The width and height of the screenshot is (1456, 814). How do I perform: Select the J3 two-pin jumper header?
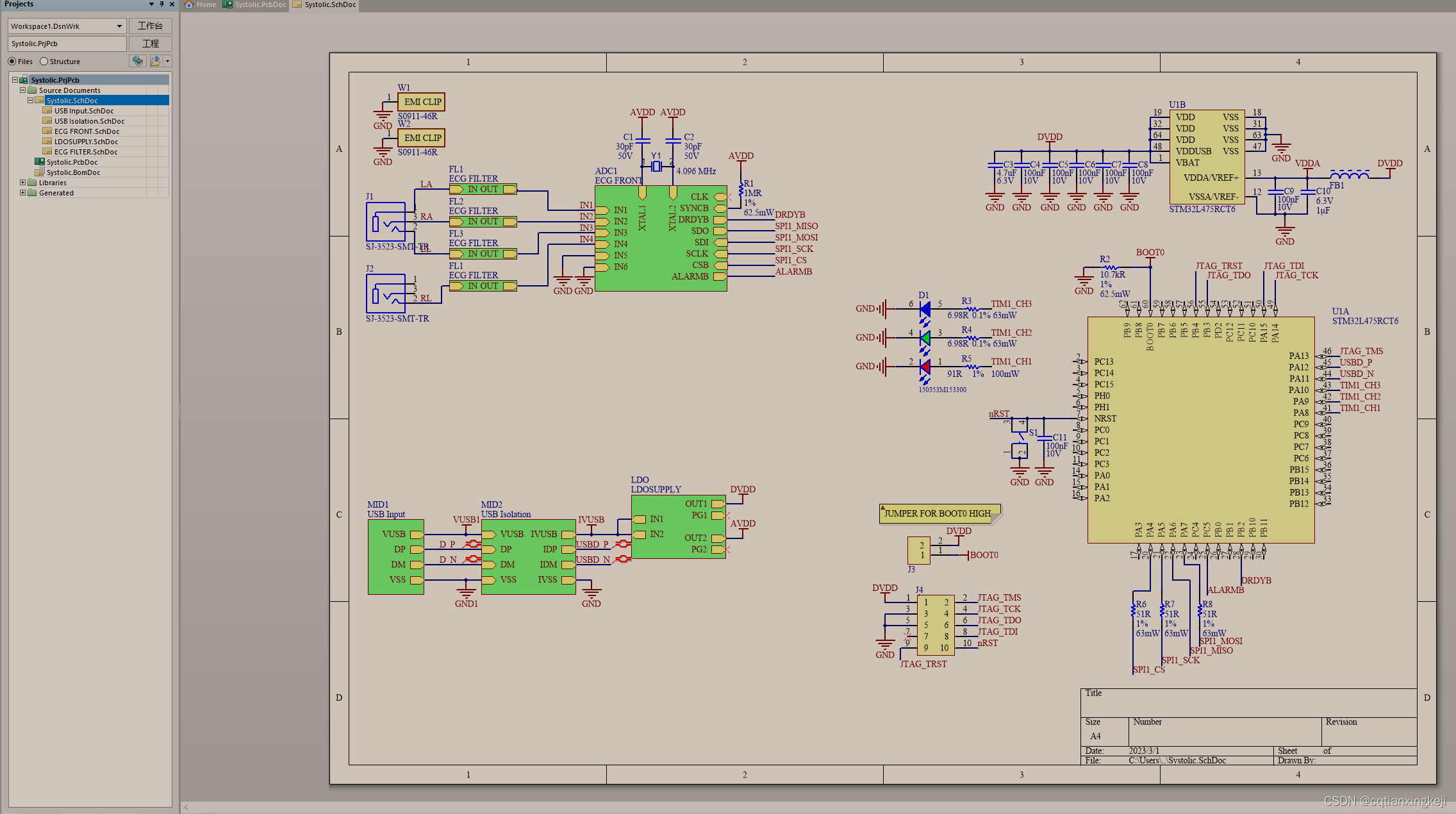(919, 550)
